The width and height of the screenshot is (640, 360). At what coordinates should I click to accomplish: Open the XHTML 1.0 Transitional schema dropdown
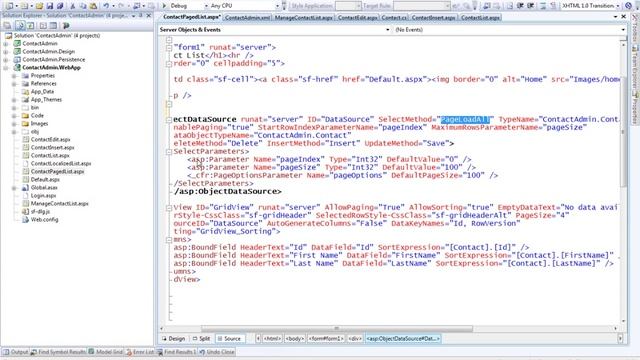tap(618, 6)
